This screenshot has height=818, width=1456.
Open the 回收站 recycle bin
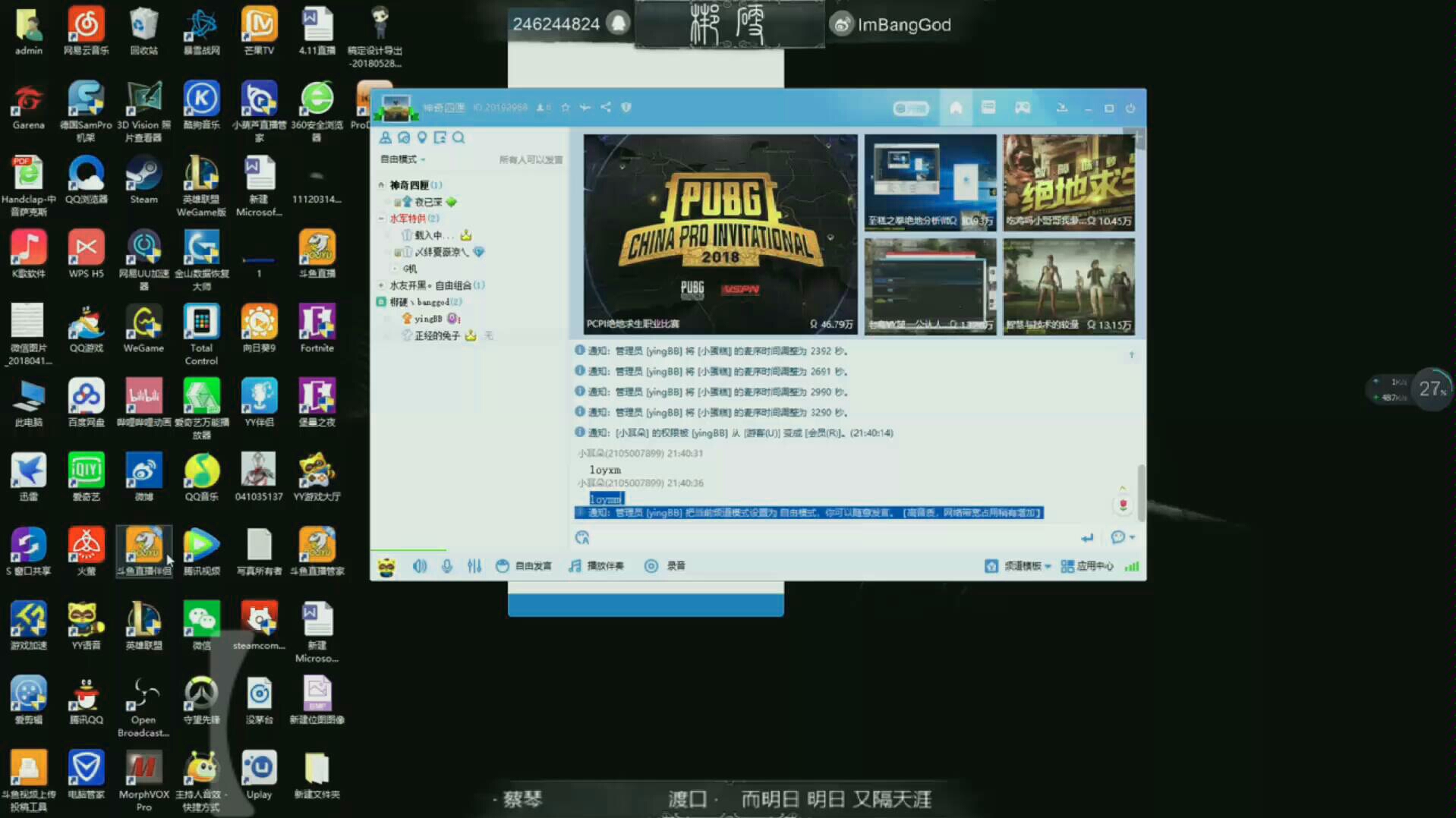pos(143,32)
